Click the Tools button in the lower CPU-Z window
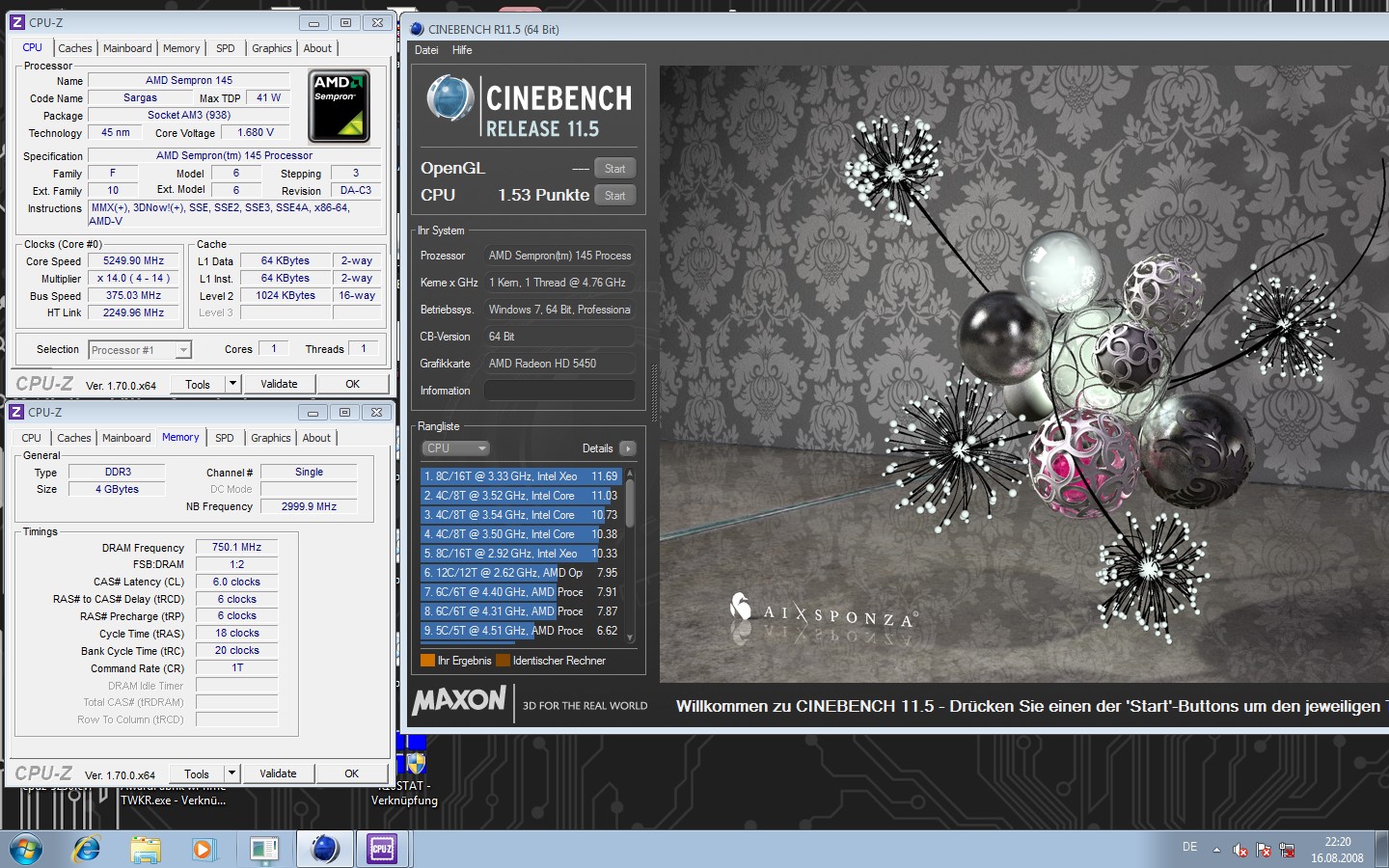The height and width of the screenshot is (868, 1389). pos(197,773)
